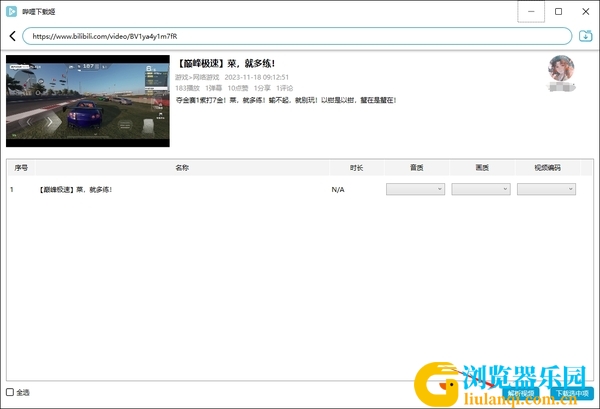Image resolution: width=600 pixels, height=409 pixels.
Task: Expand the 视频编码 dropdown in row 1
Action: coord(546,189)
